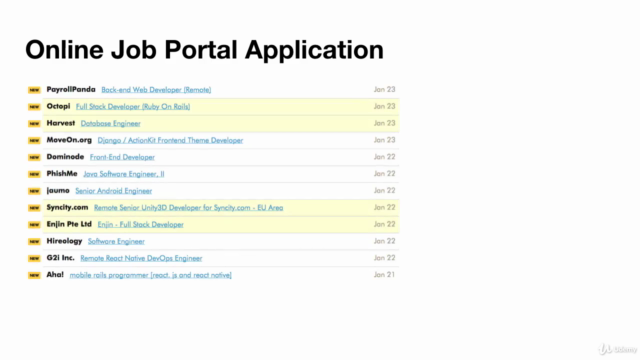Viewport: 640px width, 360px height.
Task: Click the Online Job Portal Application heading
Action: click(x=204, y=50)
